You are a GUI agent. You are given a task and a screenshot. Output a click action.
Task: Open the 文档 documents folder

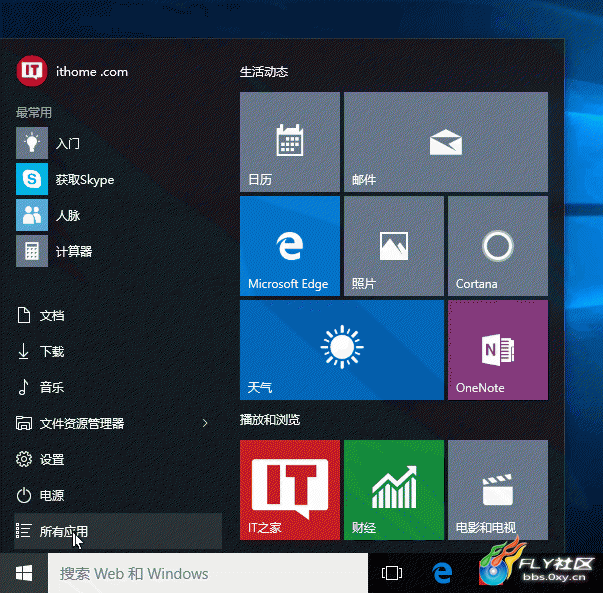[118, 315]
